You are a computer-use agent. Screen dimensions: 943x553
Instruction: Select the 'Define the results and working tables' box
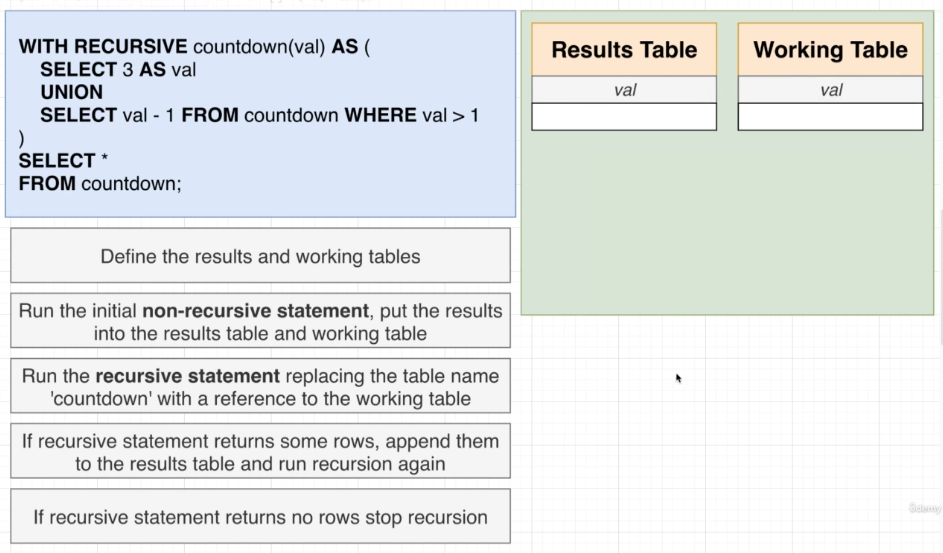pyautogui.click(x=260, y=256)
